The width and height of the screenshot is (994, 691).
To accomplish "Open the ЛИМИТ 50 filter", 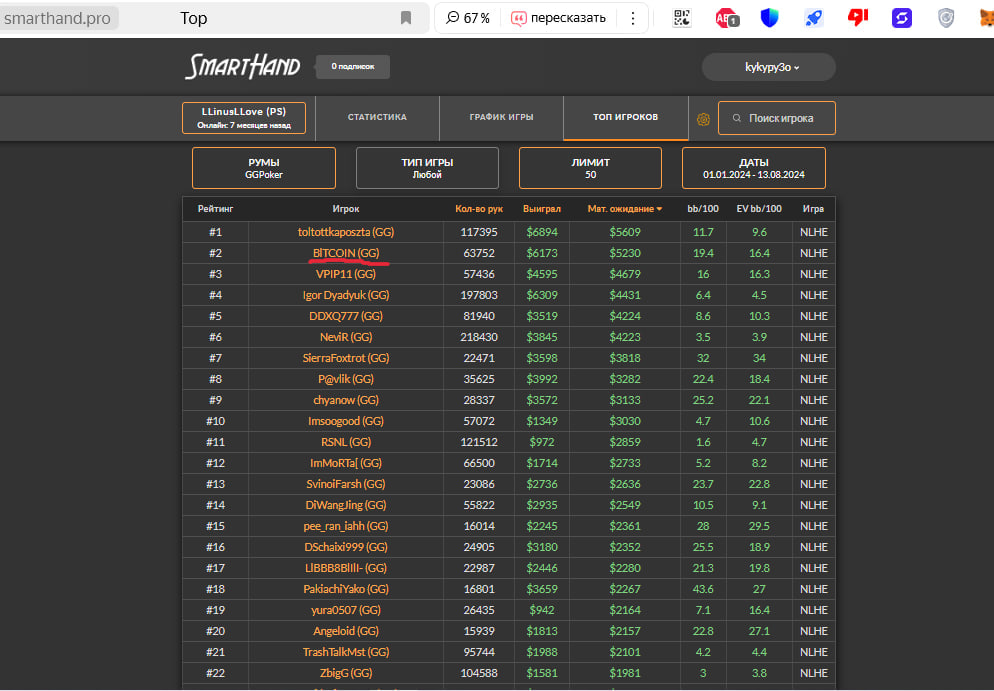I will (x=590, y=168).
